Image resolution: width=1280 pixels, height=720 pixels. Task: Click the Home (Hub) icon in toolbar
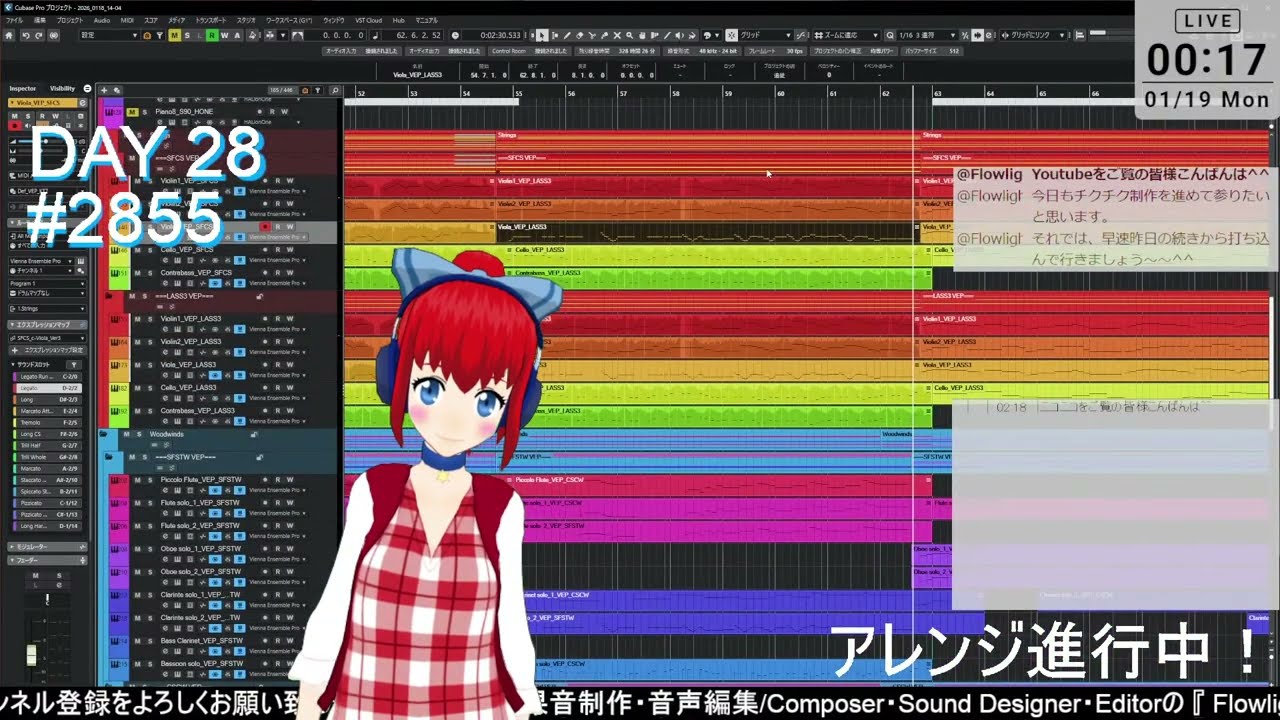click(x=8, y=35)
